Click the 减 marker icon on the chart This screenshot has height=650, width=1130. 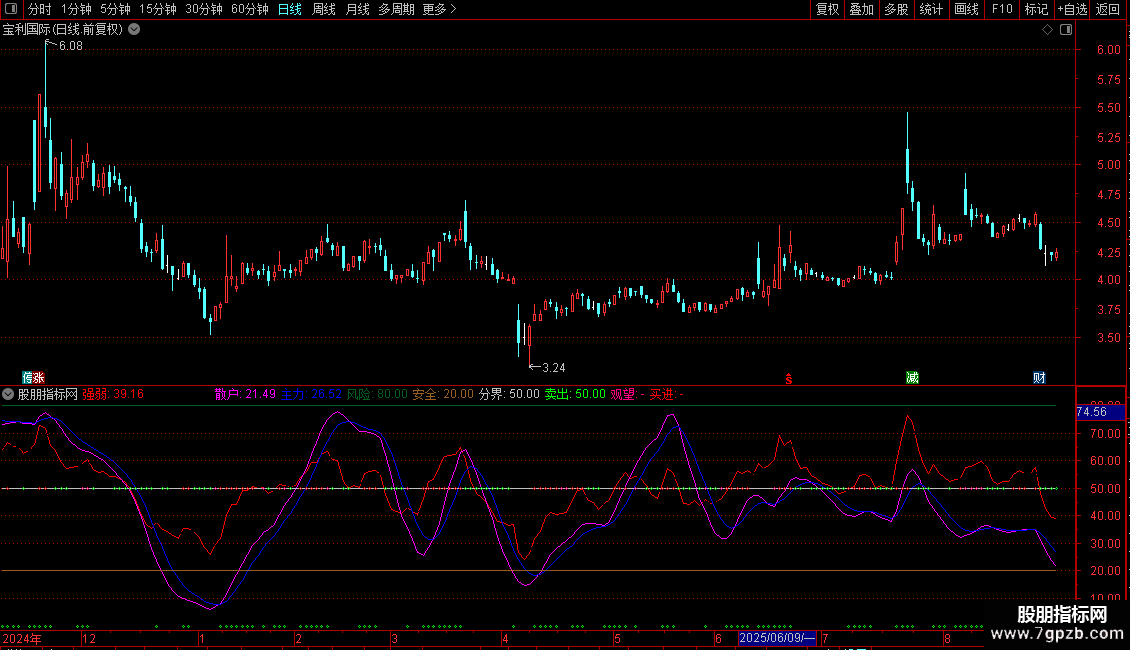pyautogui.click(x=912, y=378)
